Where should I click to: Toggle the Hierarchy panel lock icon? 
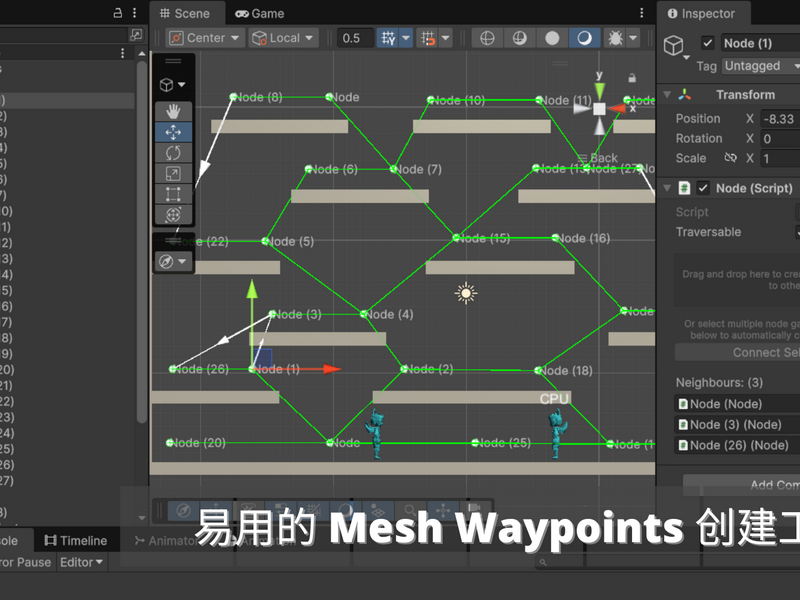(117, 13)
